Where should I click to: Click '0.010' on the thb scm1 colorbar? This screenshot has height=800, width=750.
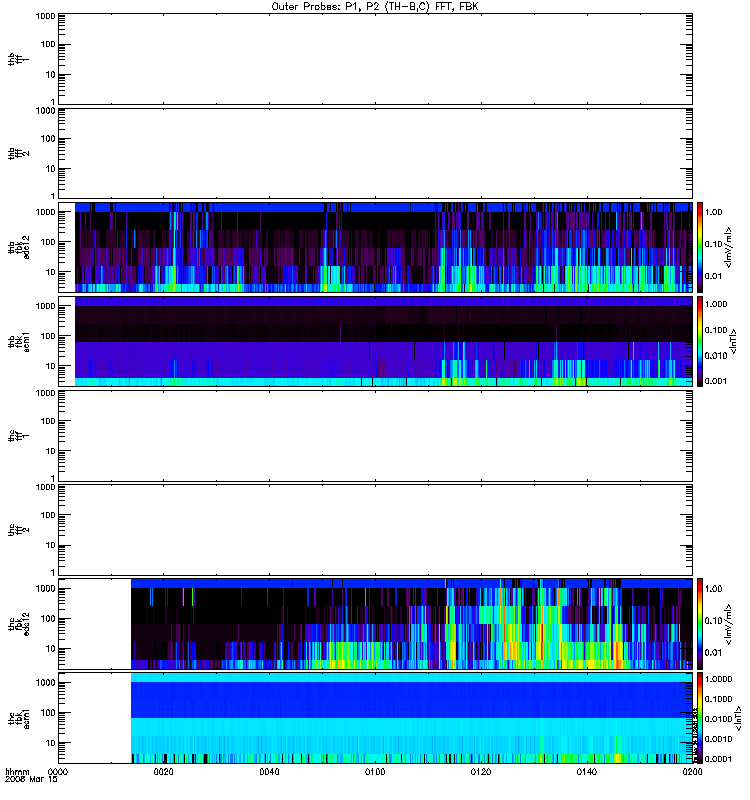[x=716, y=356]
